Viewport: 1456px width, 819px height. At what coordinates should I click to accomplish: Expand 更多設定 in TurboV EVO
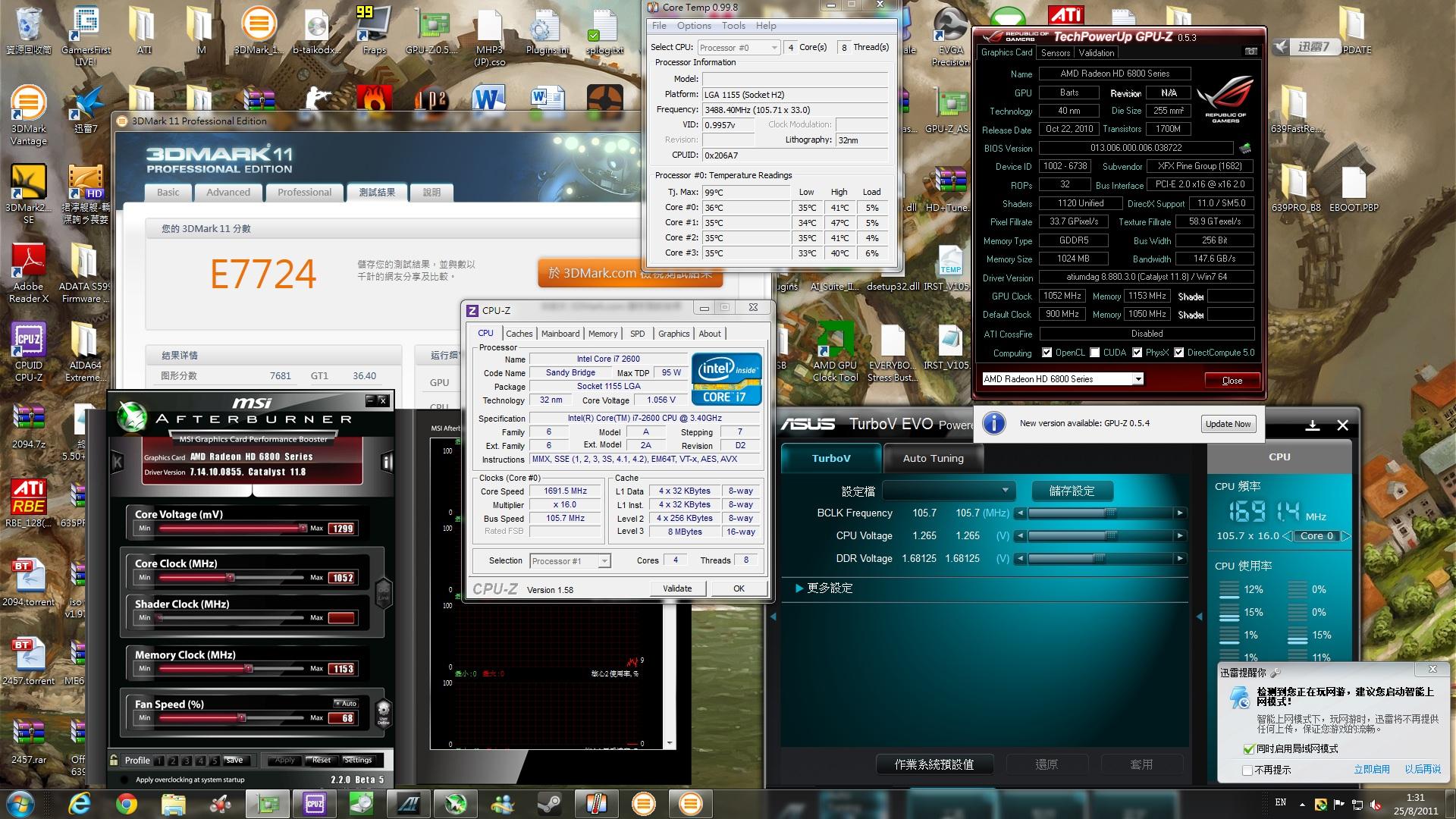[824, 588]
